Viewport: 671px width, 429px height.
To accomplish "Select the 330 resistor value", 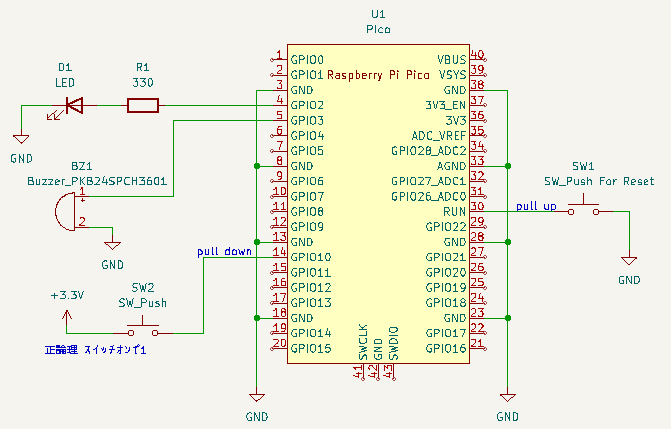I will coord(143,83).
